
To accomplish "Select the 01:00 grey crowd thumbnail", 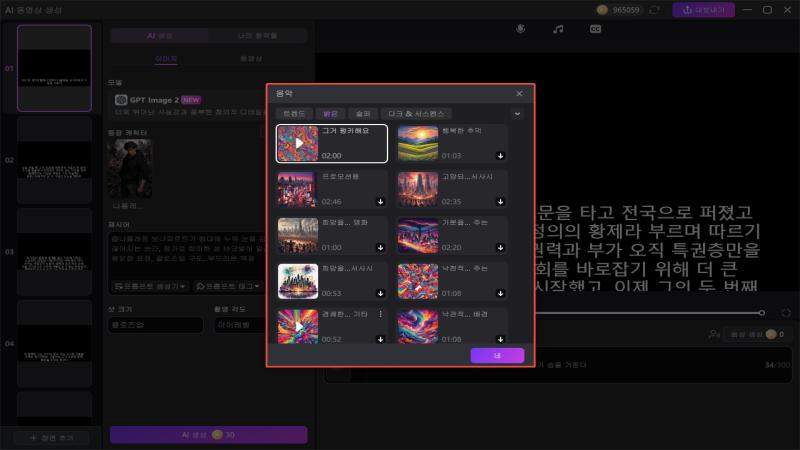I will 298,235.
